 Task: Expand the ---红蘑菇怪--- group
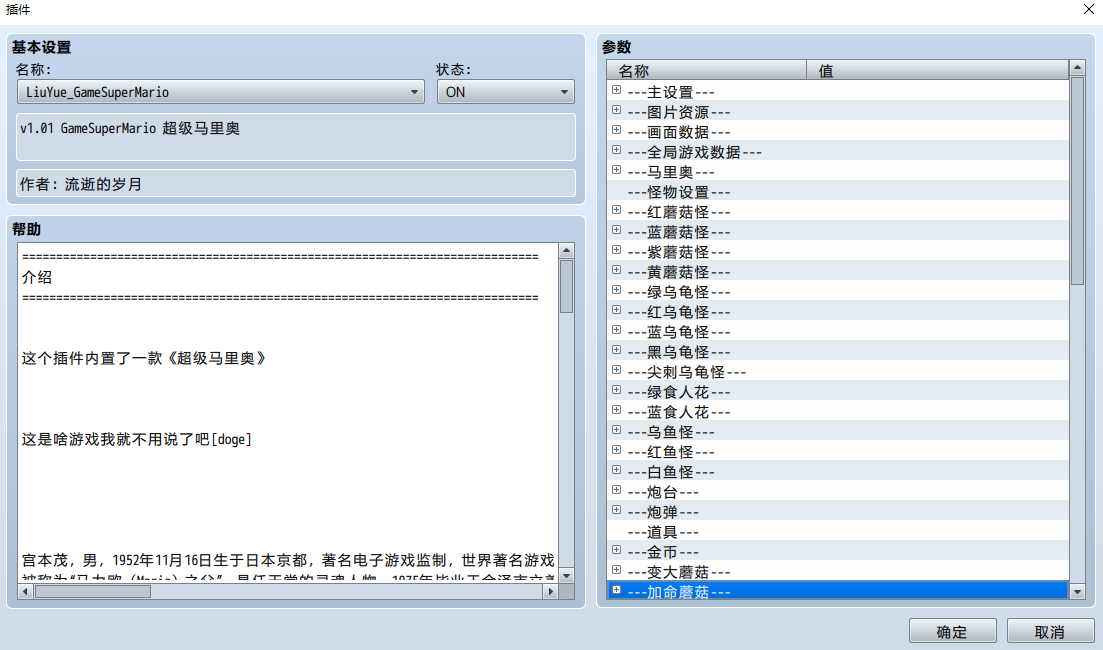pos(616,210)
